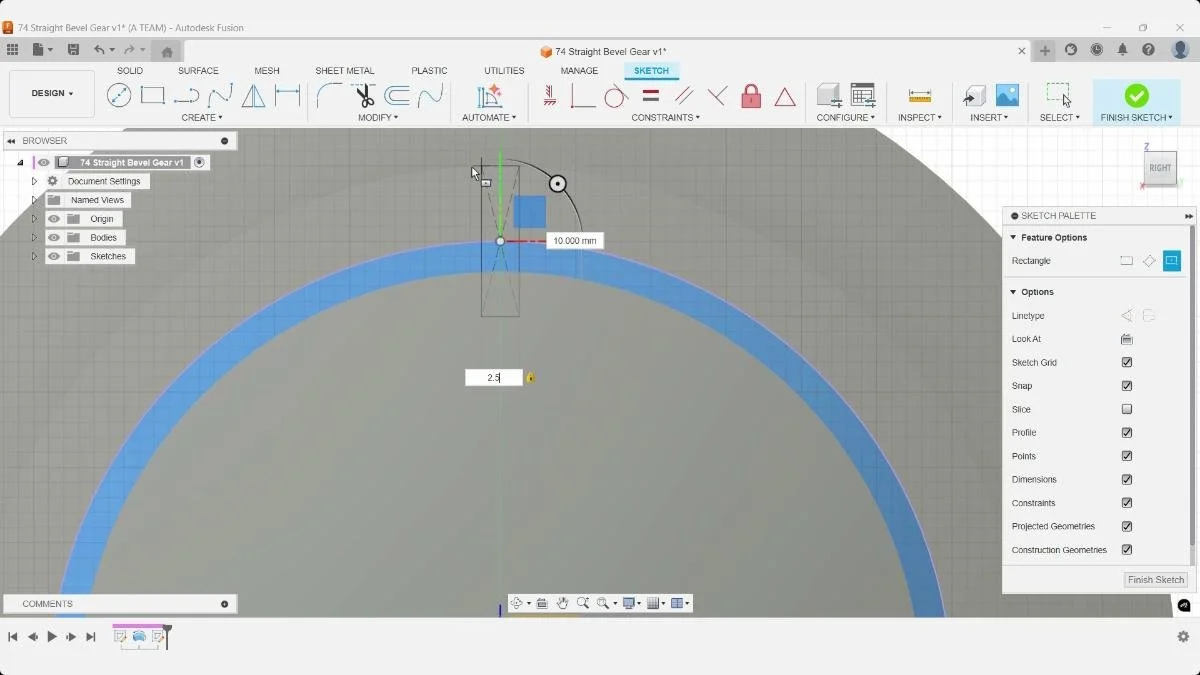Open the notifications bell
This screenshot has width=1200, height=675.
tap(1122, 50)
